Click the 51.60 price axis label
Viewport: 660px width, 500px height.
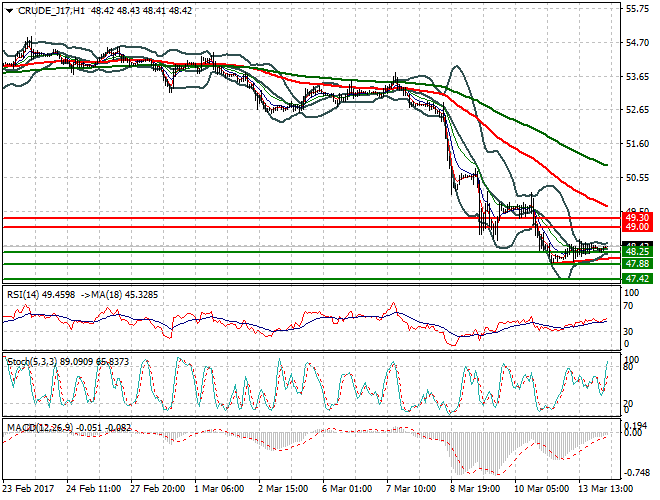tap(637, 144)
